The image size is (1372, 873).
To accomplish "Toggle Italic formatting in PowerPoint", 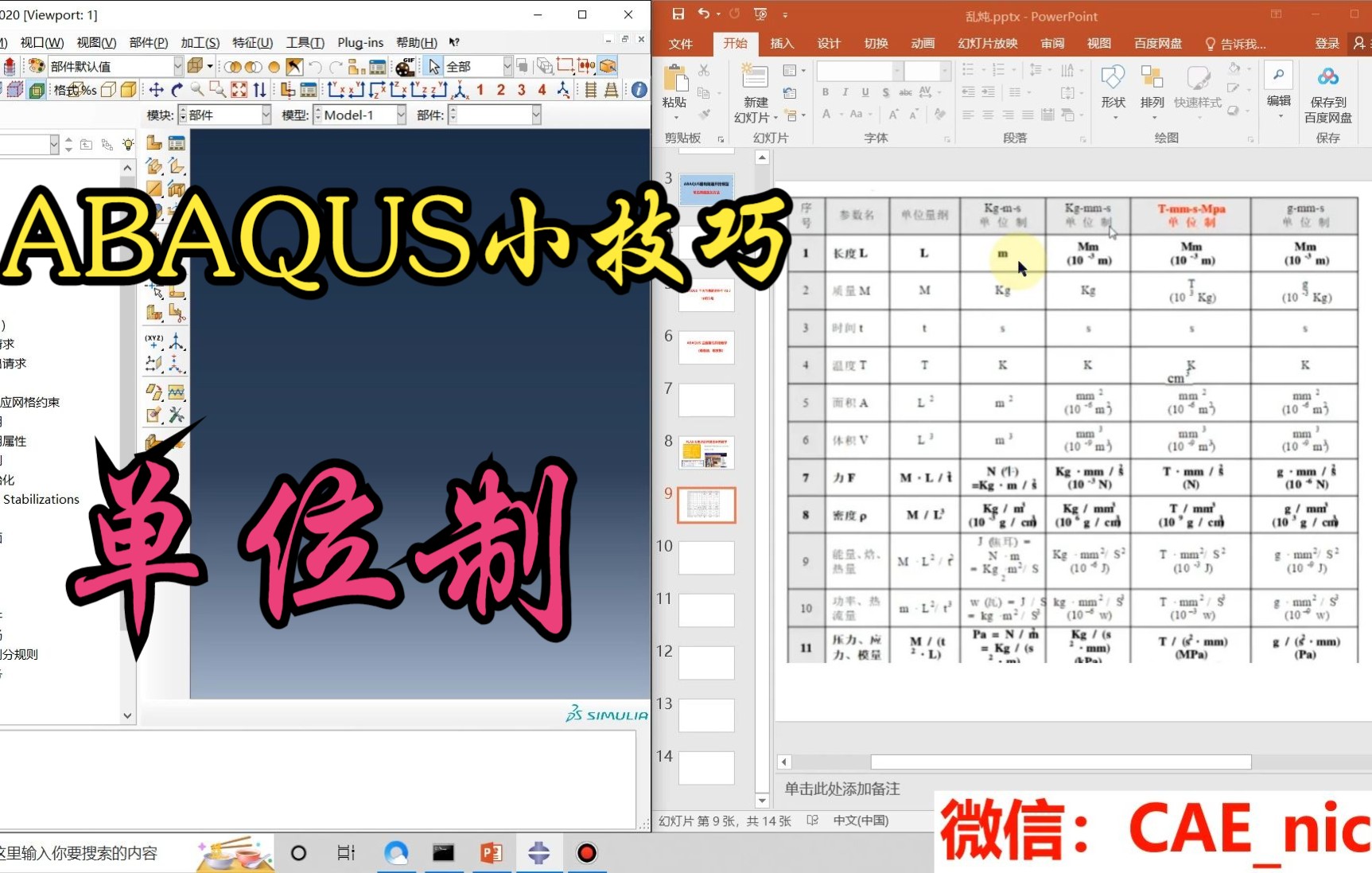I will [x=845, y=92].
